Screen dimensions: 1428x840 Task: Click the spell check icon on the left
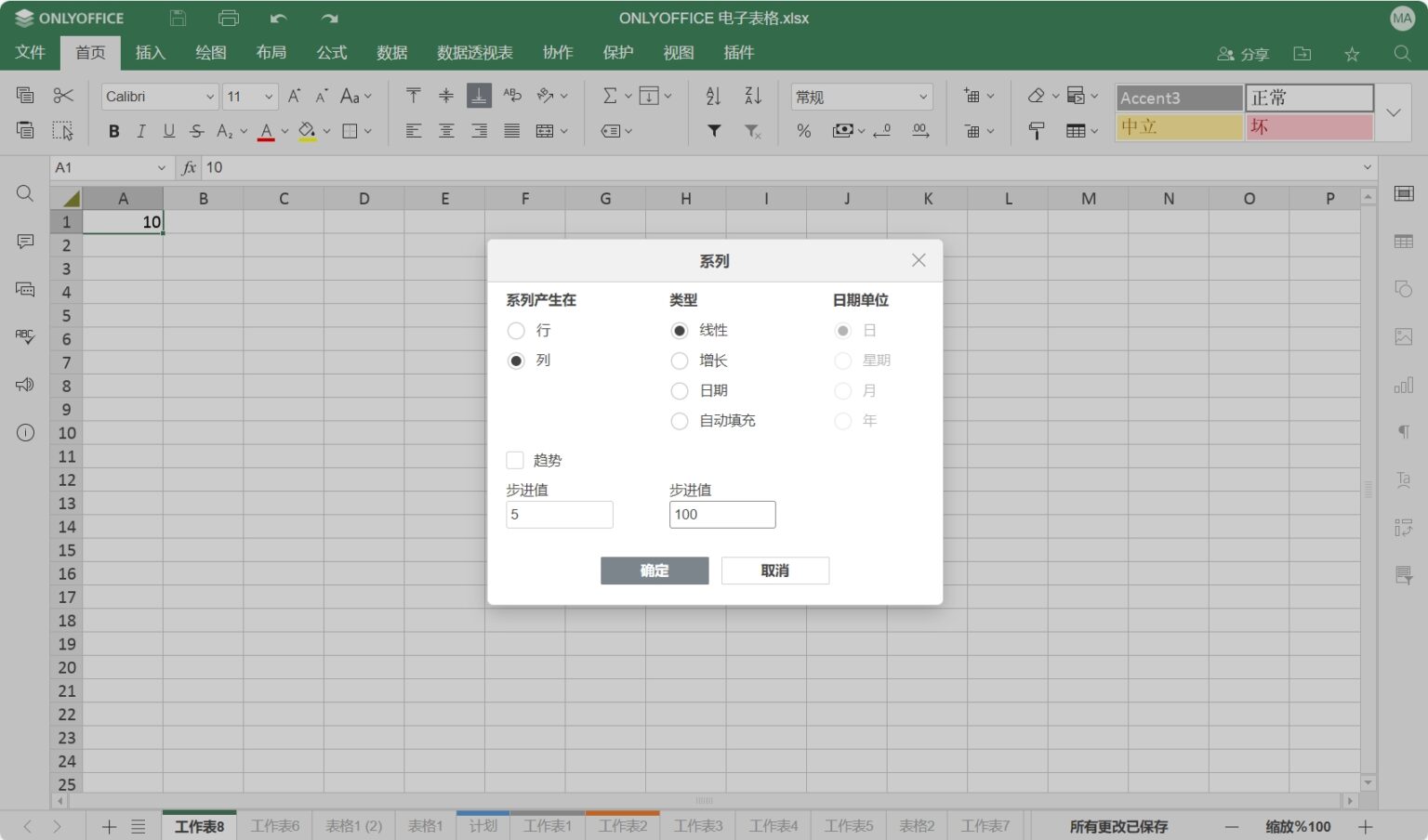click(x=24, y=336)
